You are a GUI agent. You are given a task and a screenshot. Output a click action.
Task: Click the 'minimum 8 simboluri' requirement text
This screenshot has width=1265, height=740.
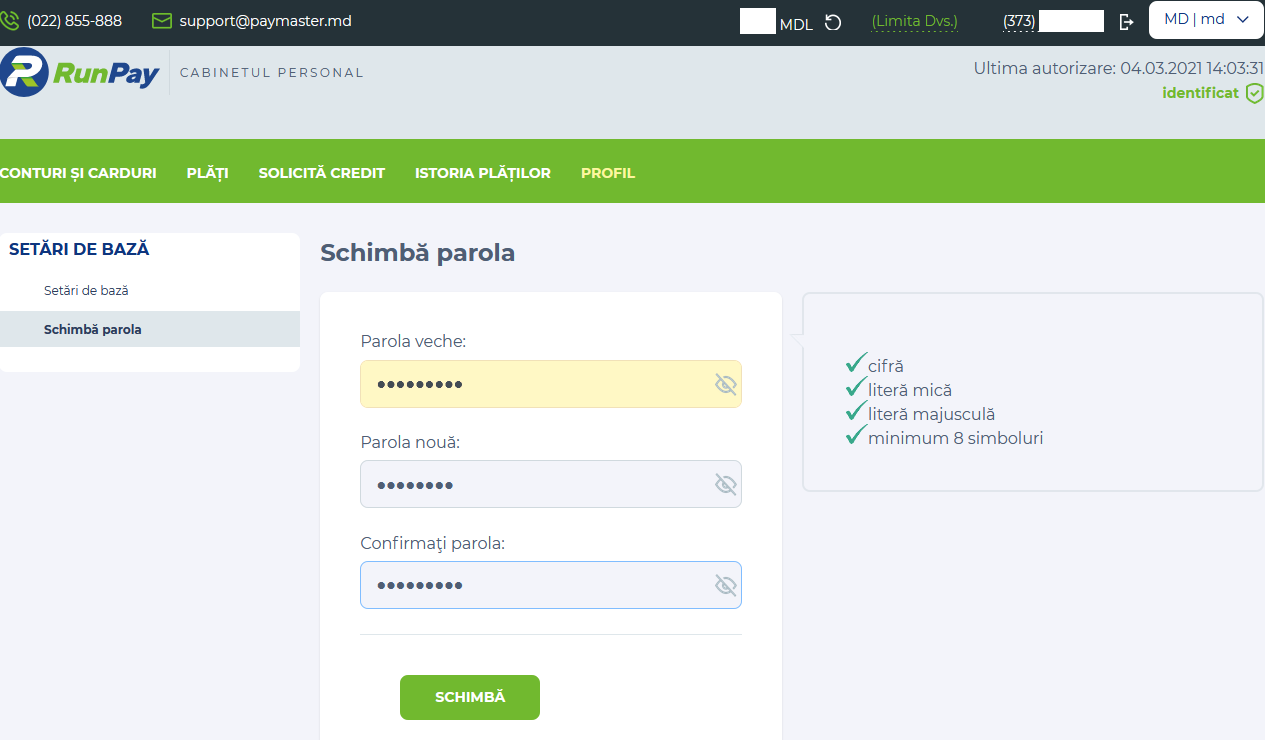(x=956, y=438)
